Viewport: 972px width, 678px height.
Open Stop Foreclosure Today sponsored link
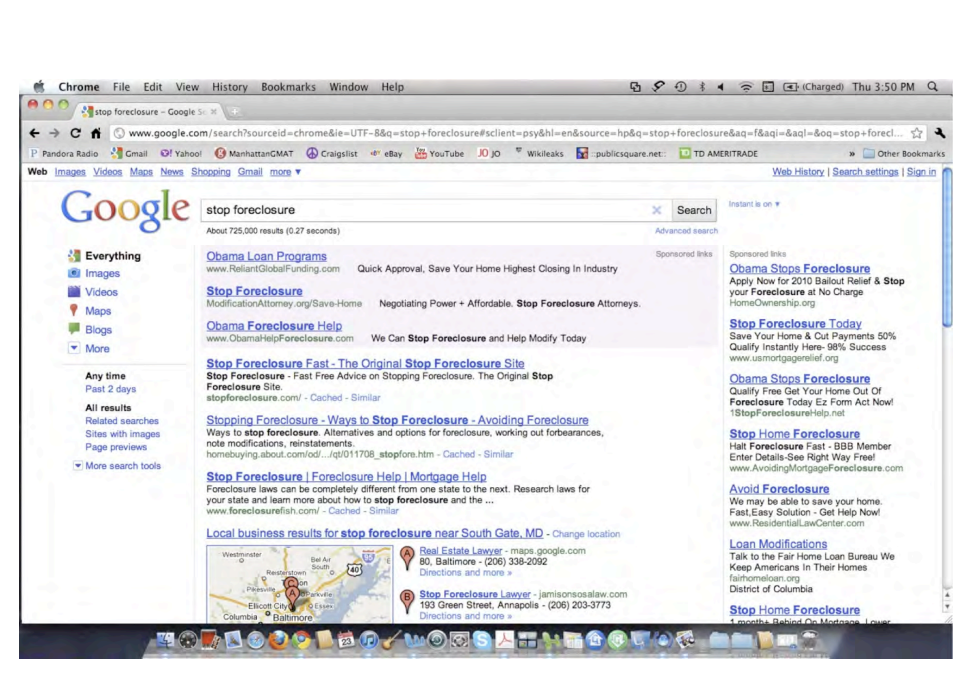(795, 324)
